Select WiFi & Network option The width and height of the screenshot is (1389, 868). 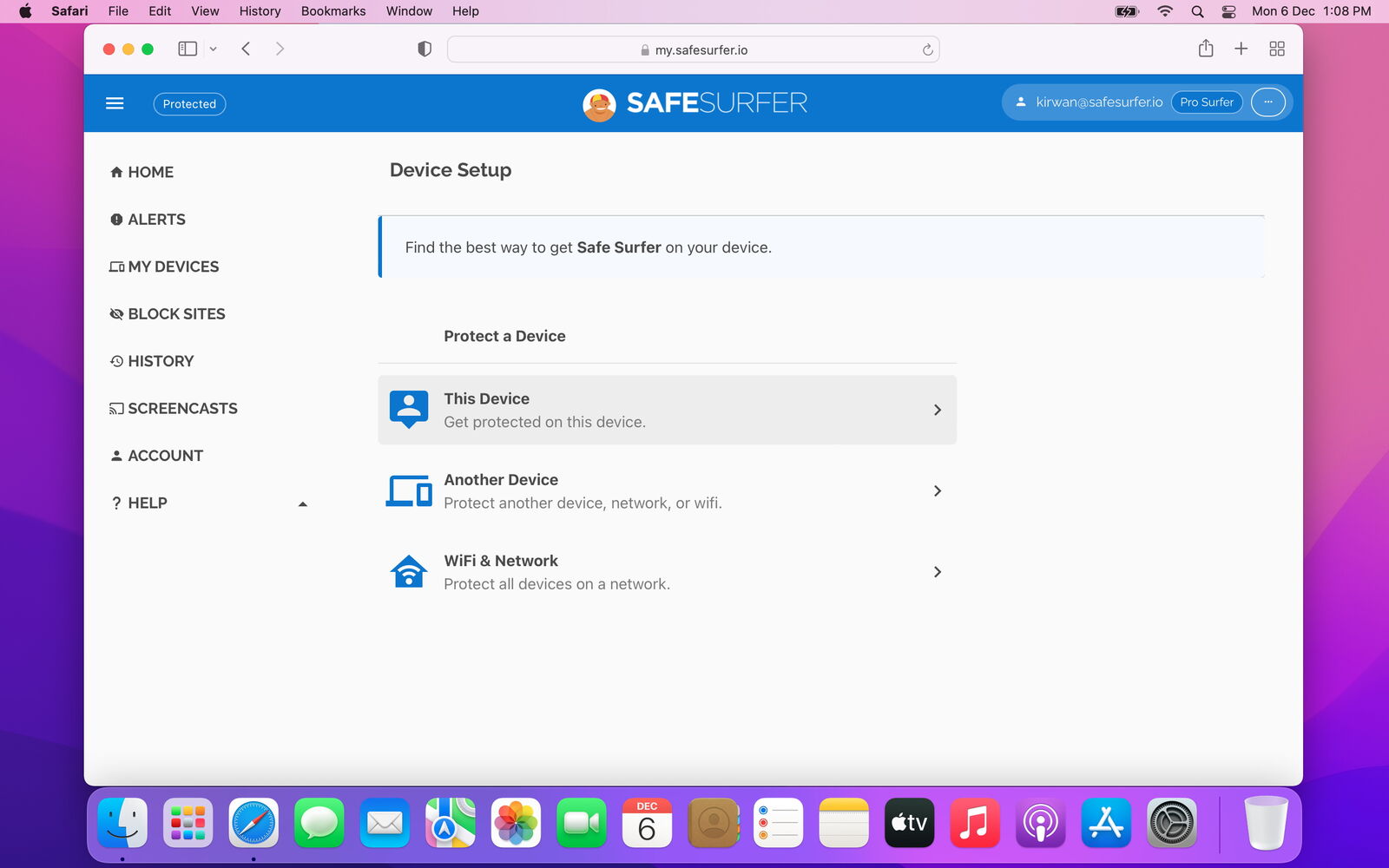tap(667, 572)
